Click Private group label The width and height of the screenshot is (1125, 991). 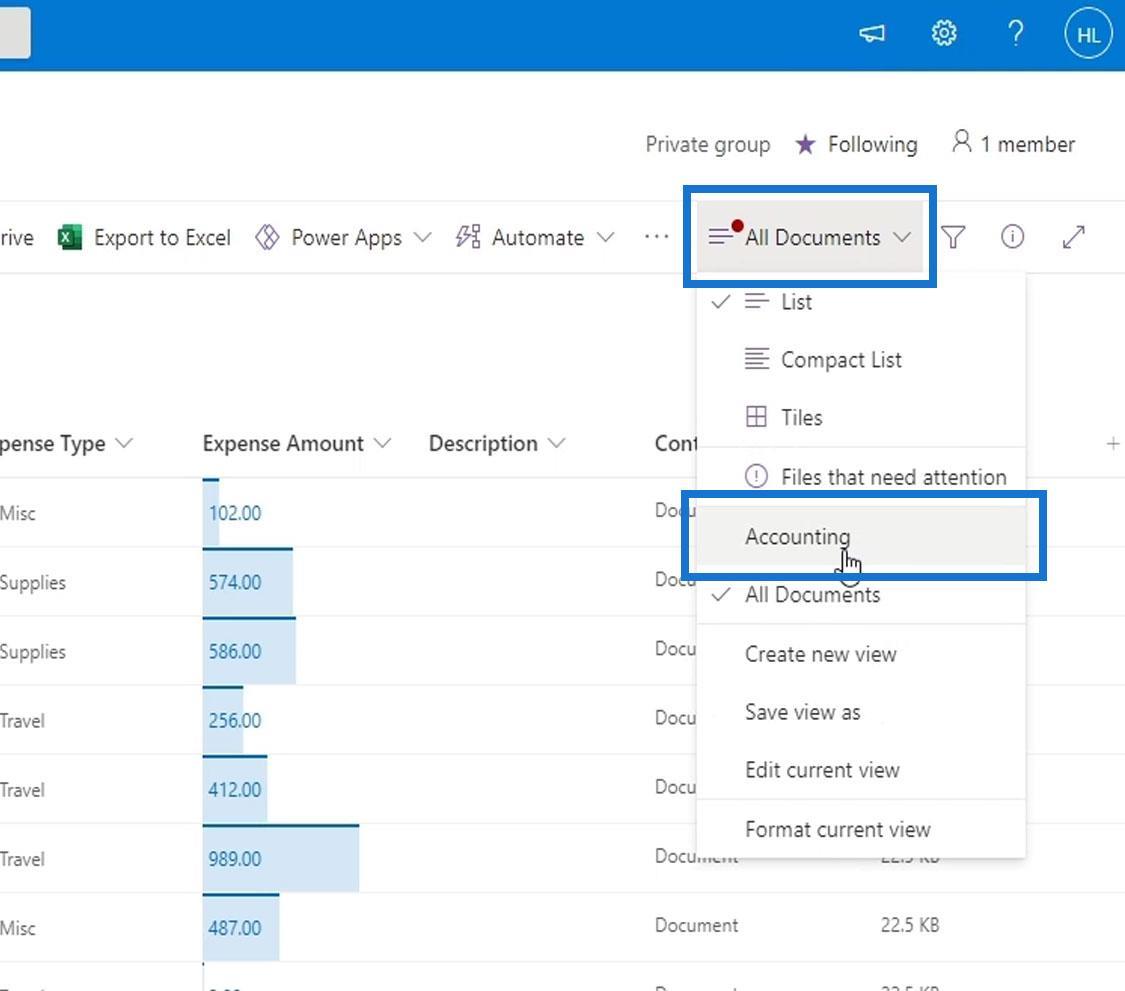click(707, 144)
